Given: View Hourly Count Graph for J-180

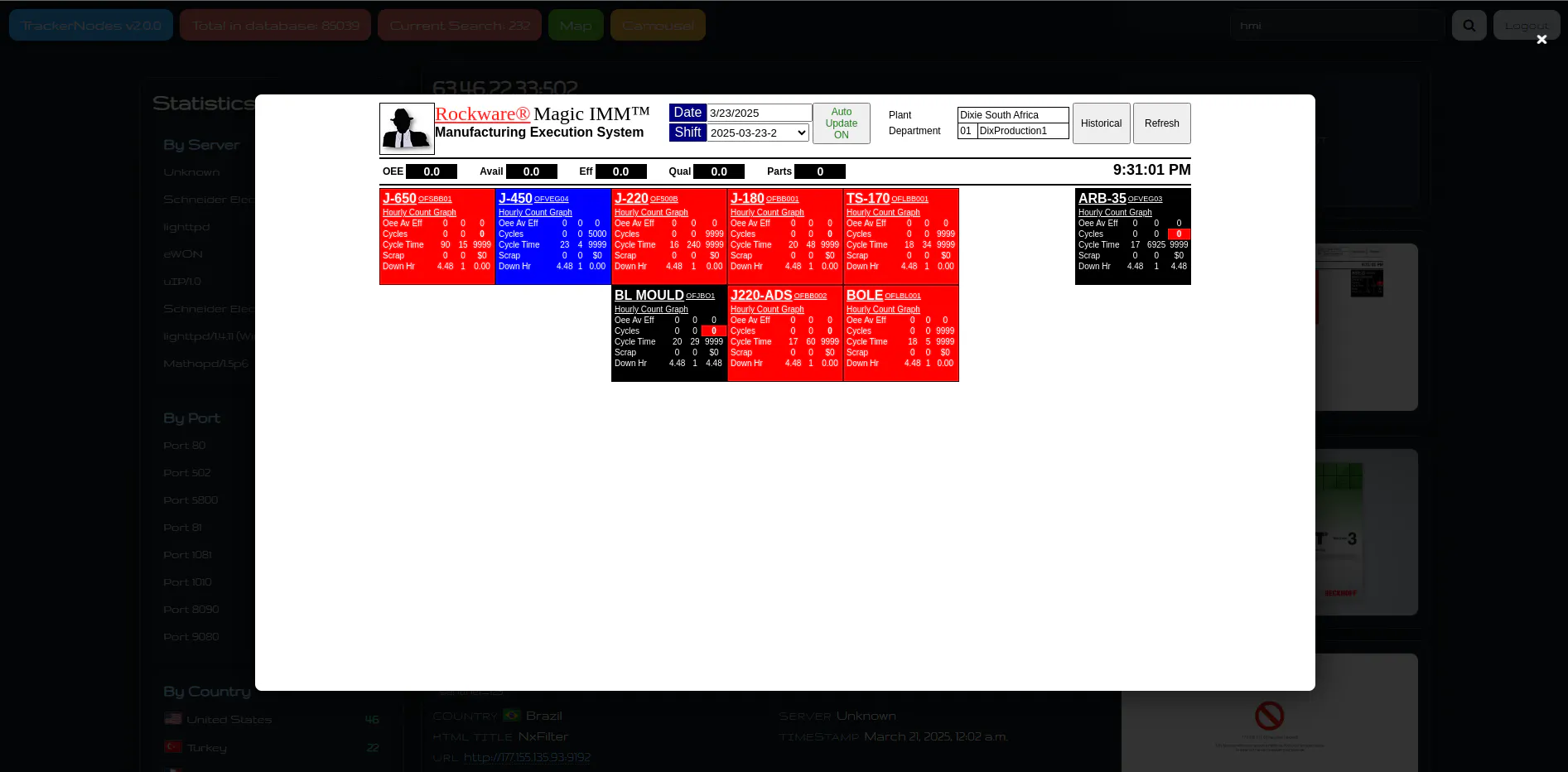Looking at the screenshot, I should click(x=767, y=213).
